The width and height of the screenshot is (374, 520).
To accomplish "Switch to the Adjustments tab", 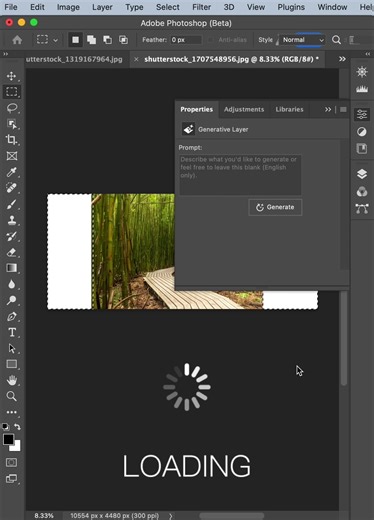I will point(244,109).
